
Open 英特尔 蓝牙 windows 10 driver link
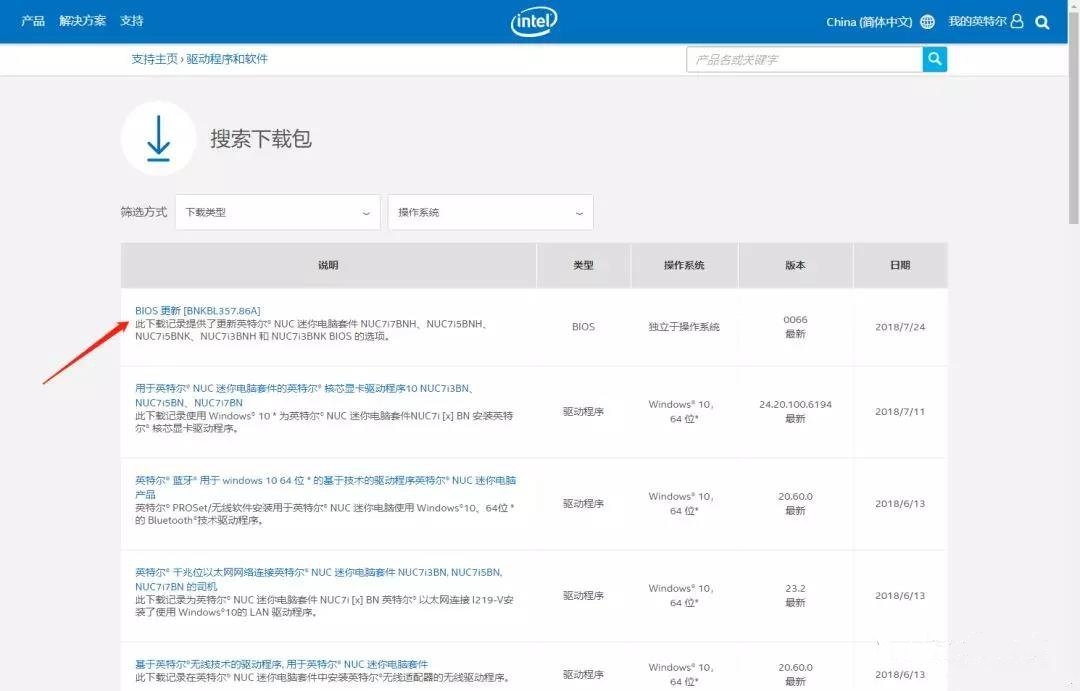(325, 487)
